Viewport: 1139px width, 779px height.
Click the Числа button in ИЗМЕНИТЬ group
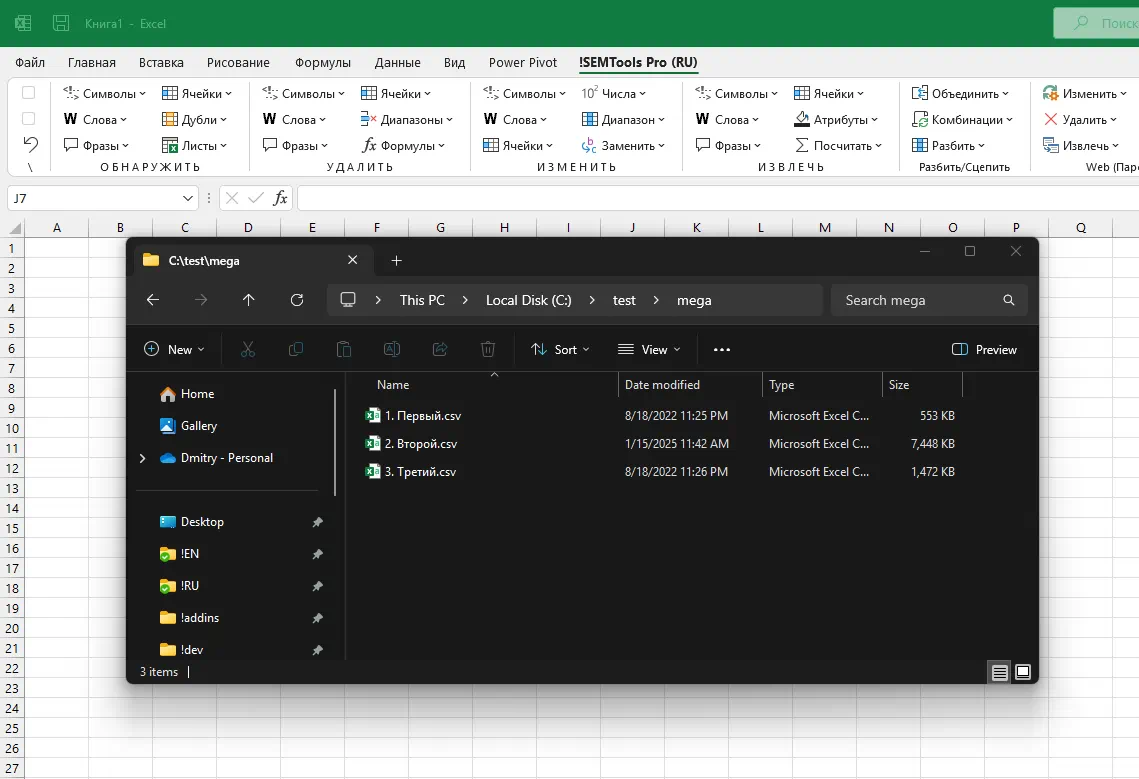point(614,93)
